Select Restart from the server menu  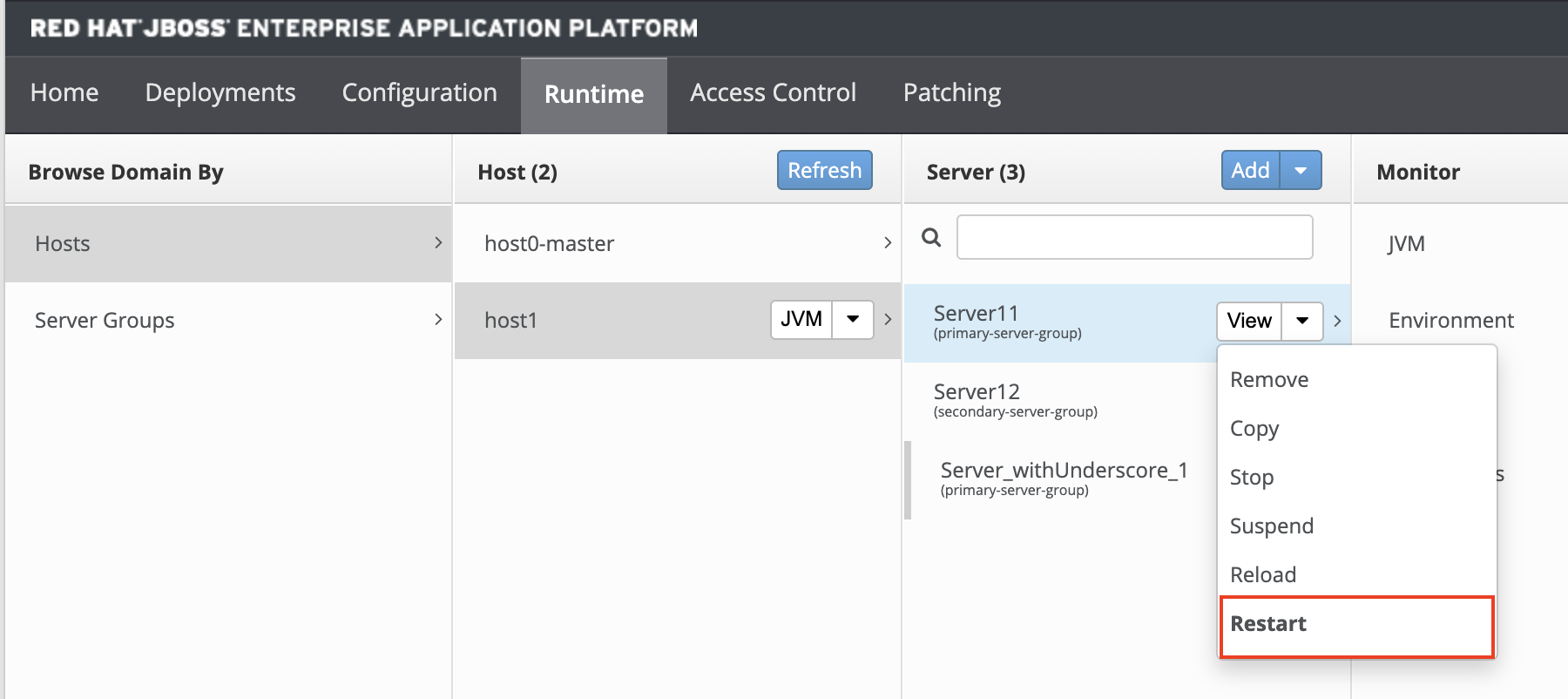pos(1268,624)
